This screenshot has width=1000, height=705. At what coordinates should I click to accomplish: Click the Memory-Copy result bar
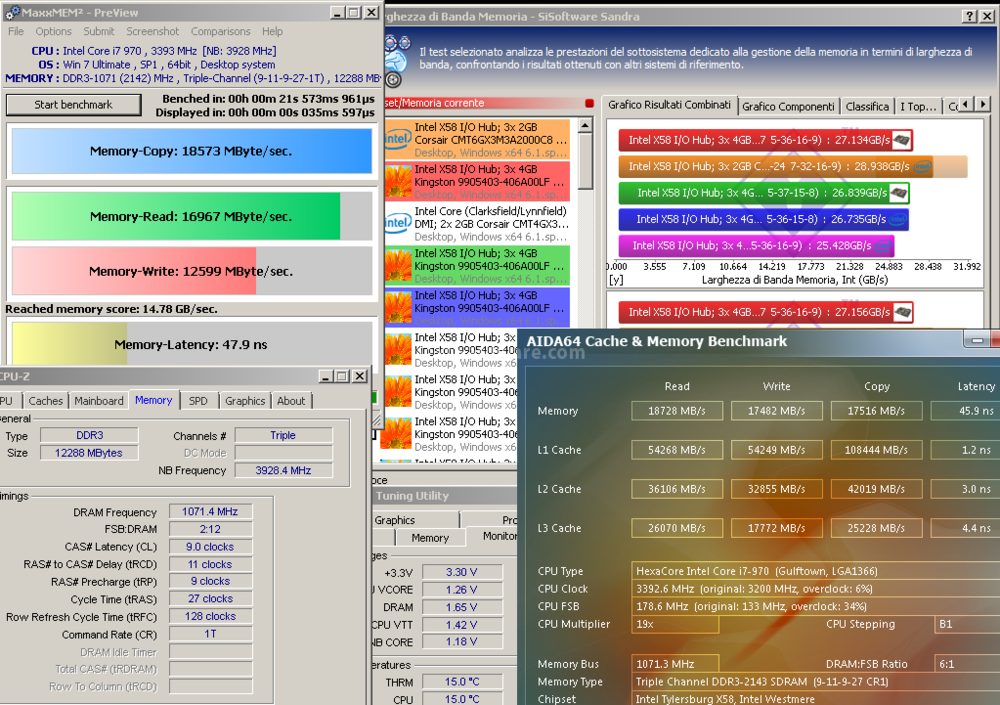191,151
